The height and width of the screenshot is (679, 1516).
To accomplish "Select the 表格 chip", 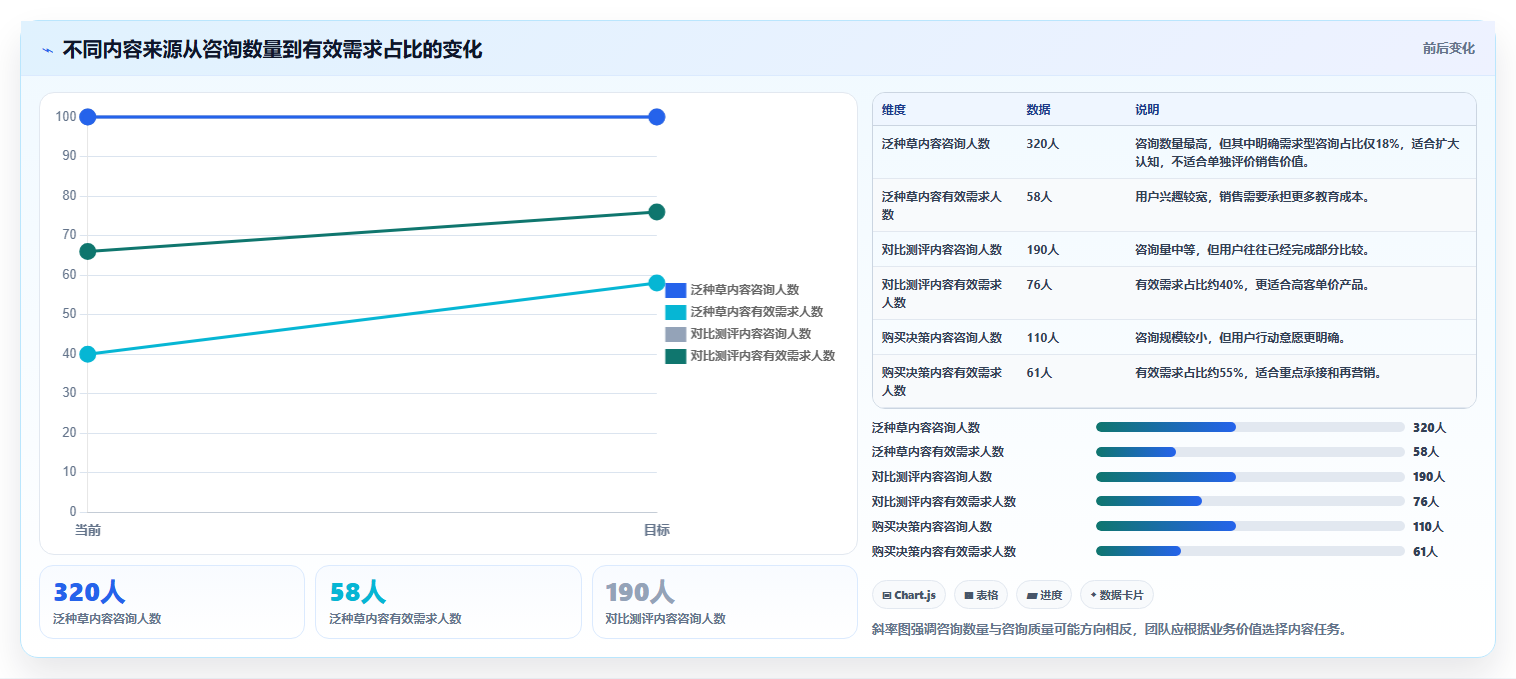I will [x=981, y=595].
